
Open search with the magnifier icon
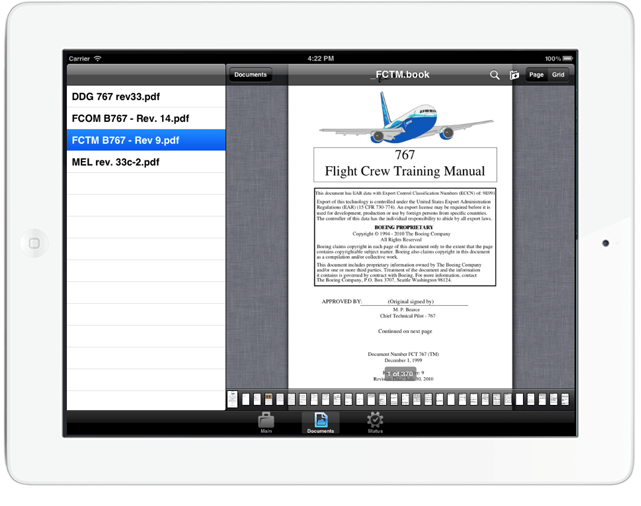tap(494, 75)
